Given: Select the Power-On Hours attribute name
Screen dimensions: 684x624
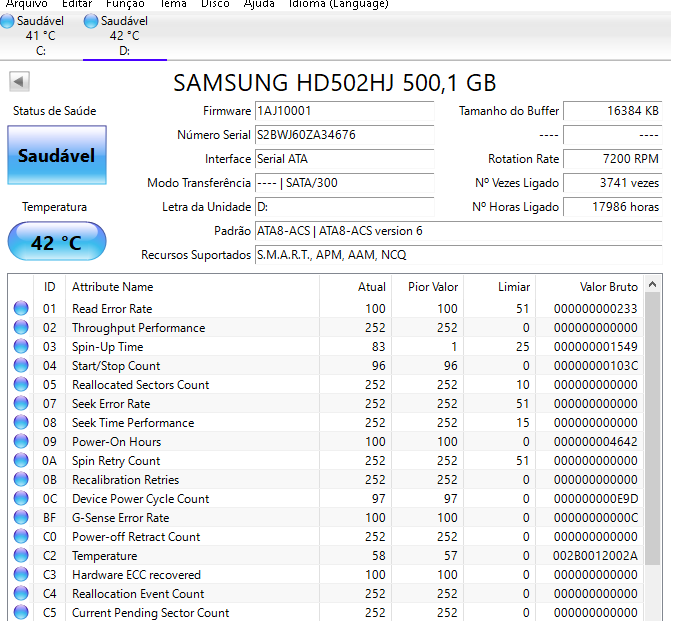Looking at the screenshot, I should [116, 442].
